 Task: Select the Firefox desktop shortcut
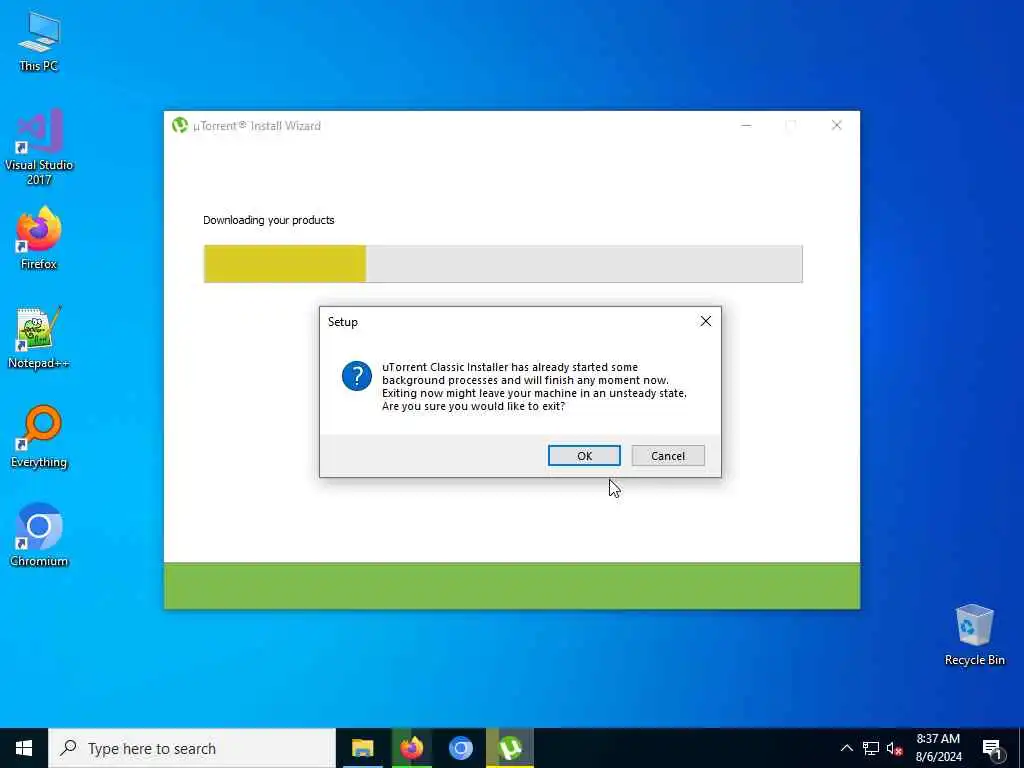click(39, 238)
